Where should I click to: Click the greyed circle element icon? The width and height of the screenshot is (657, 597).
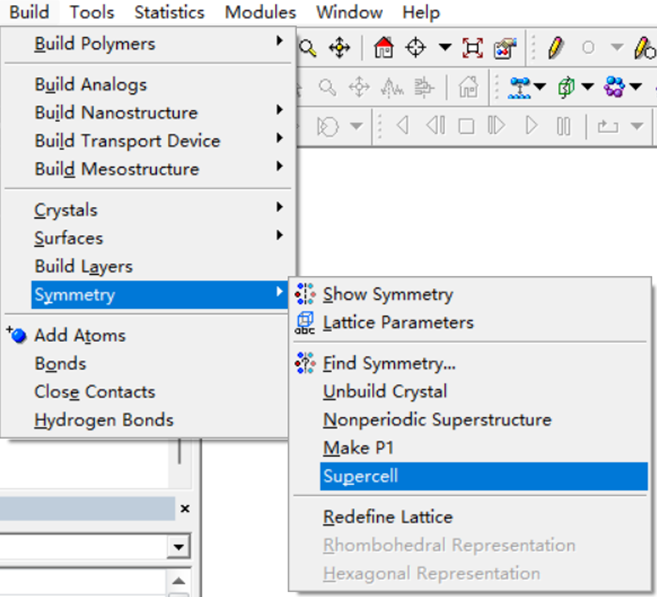tap(588, 47)
